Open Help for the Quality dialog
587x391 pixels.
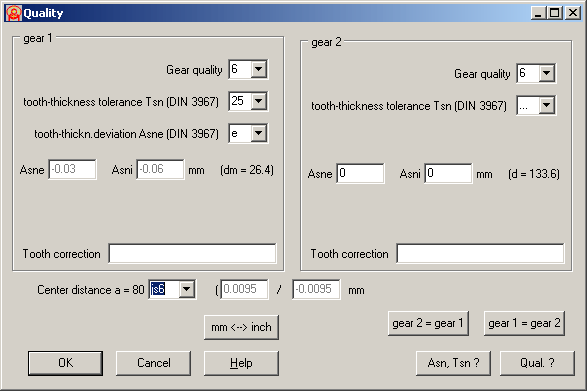[241, 363]
